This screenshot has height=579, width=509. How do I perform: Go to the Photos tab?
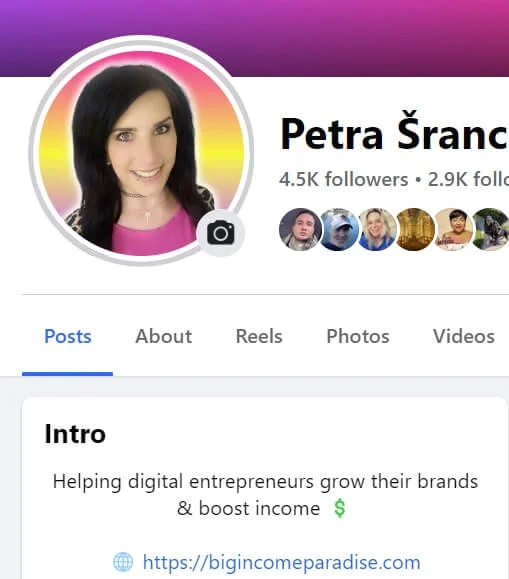(x=358, y=336)
